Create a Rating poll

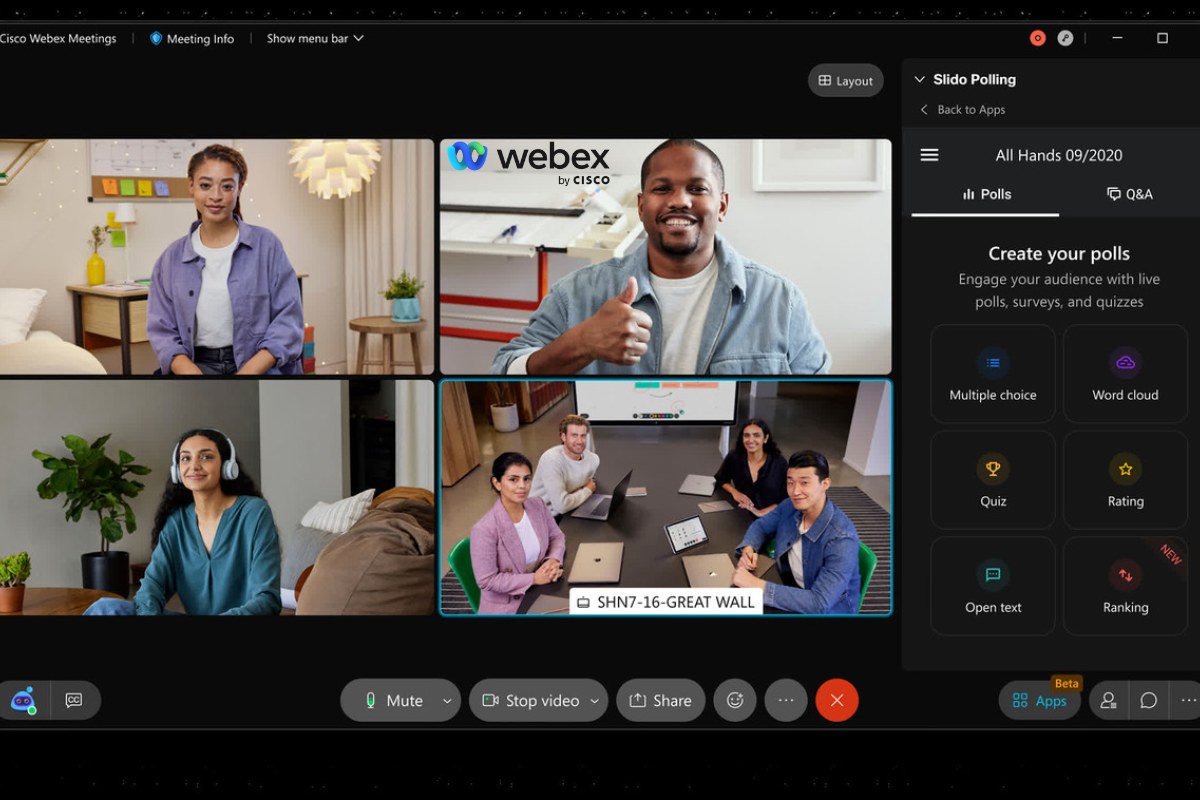coord(1125,480)
